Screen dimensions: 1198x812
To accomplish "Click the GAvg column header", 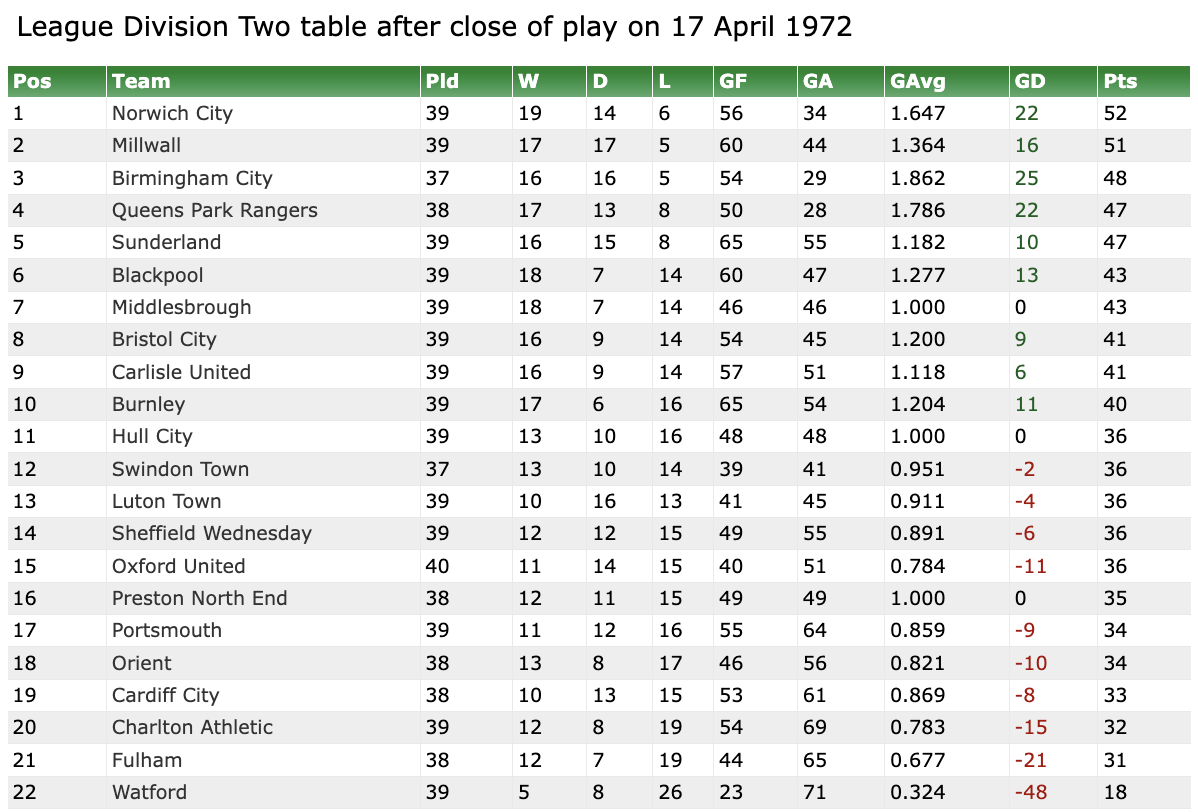I will coord(917,82).
